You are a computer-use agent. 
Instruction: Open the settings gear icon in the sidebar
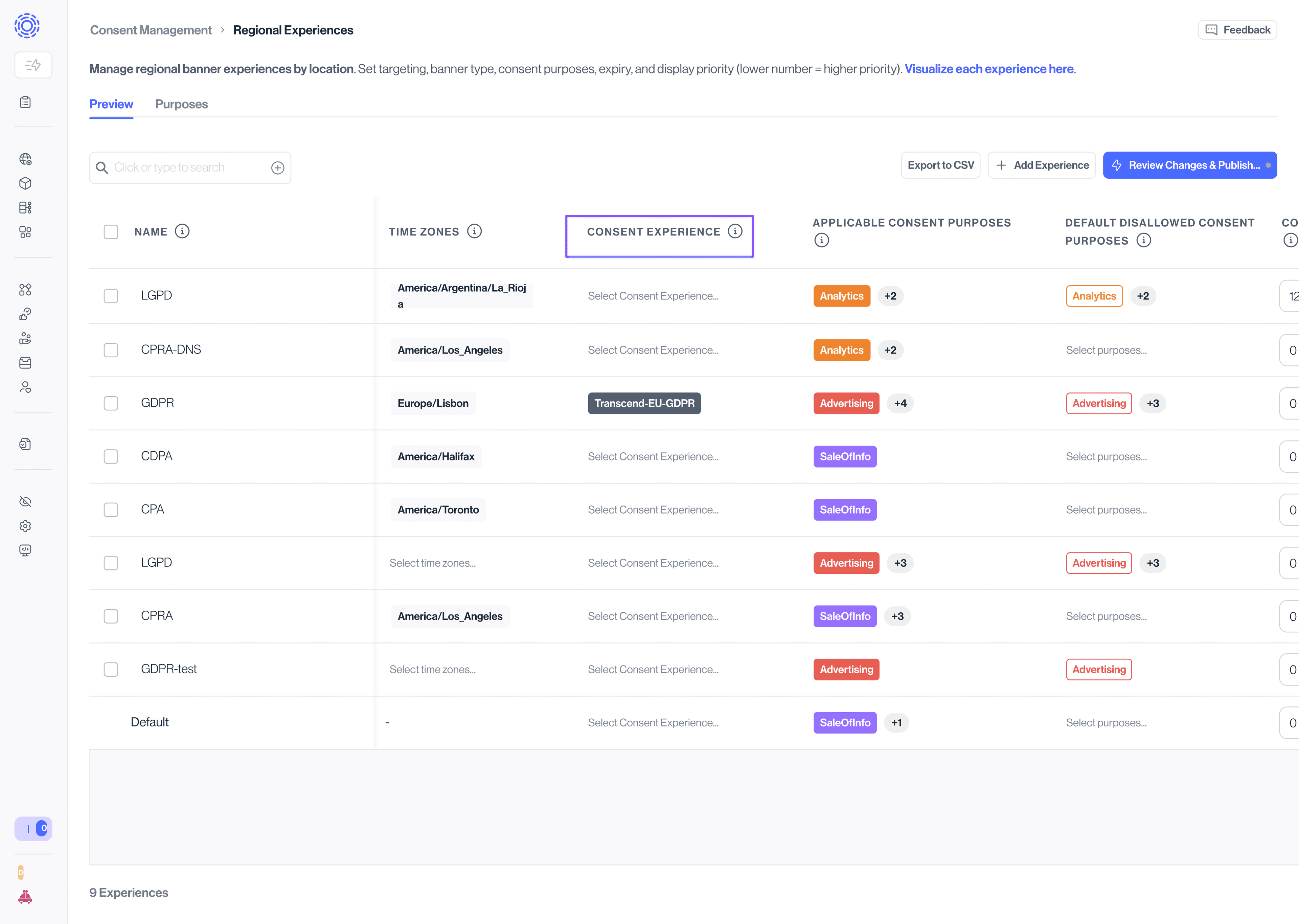click(26, 526)
